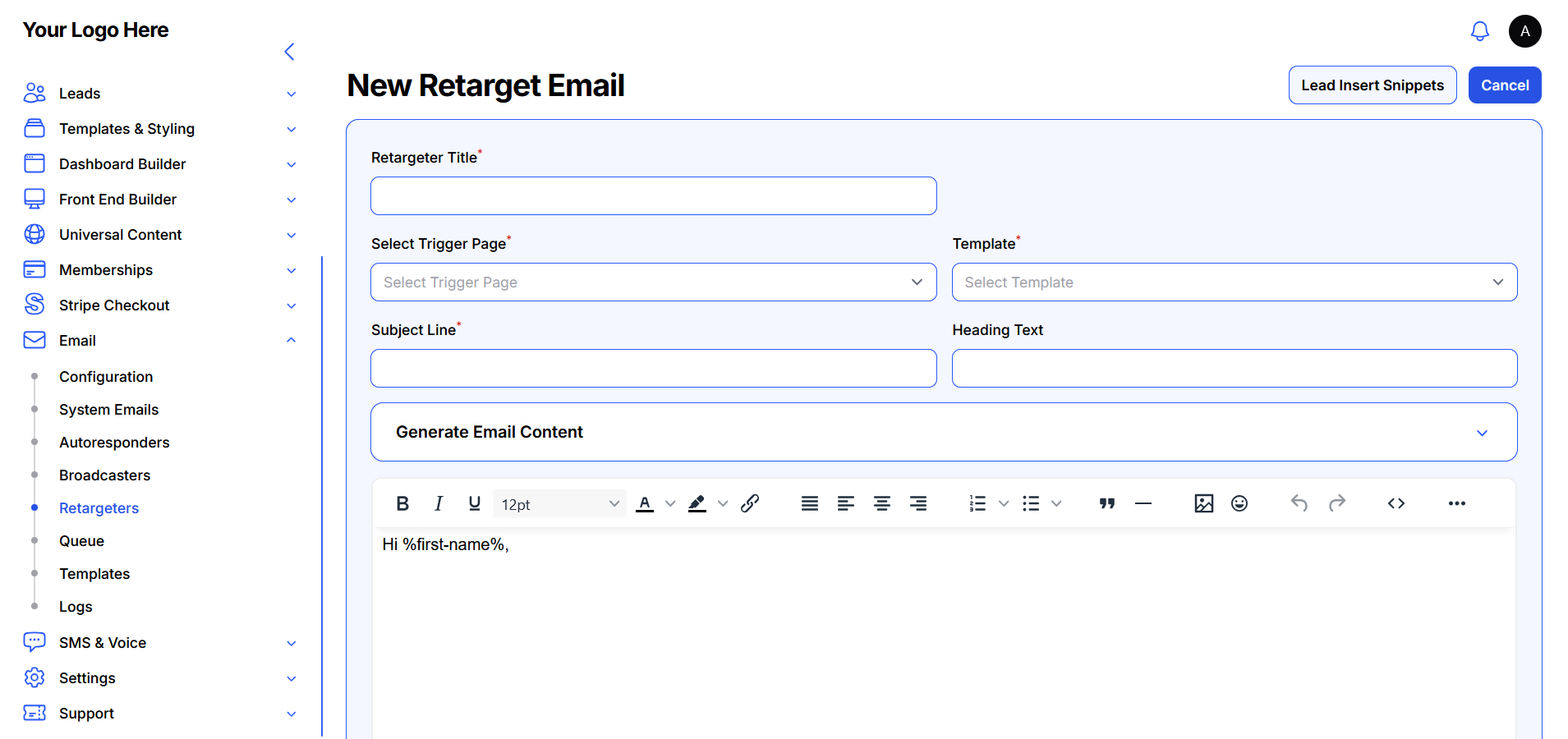Undo the last edit in the editor
The image size is (1568, 739).
[x=1299, y=503]
